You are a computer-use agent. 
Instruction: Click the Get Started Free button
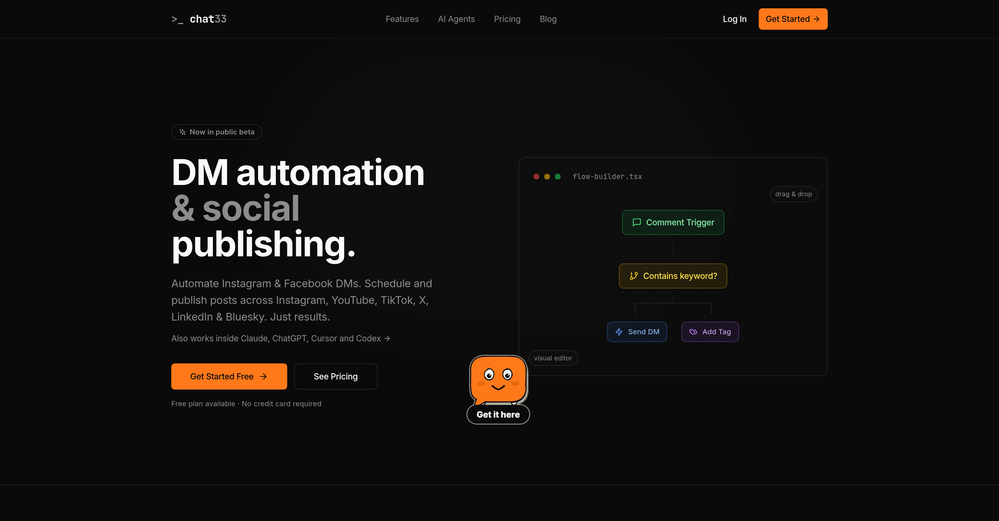pyautogui.click(x=229, y=376)
